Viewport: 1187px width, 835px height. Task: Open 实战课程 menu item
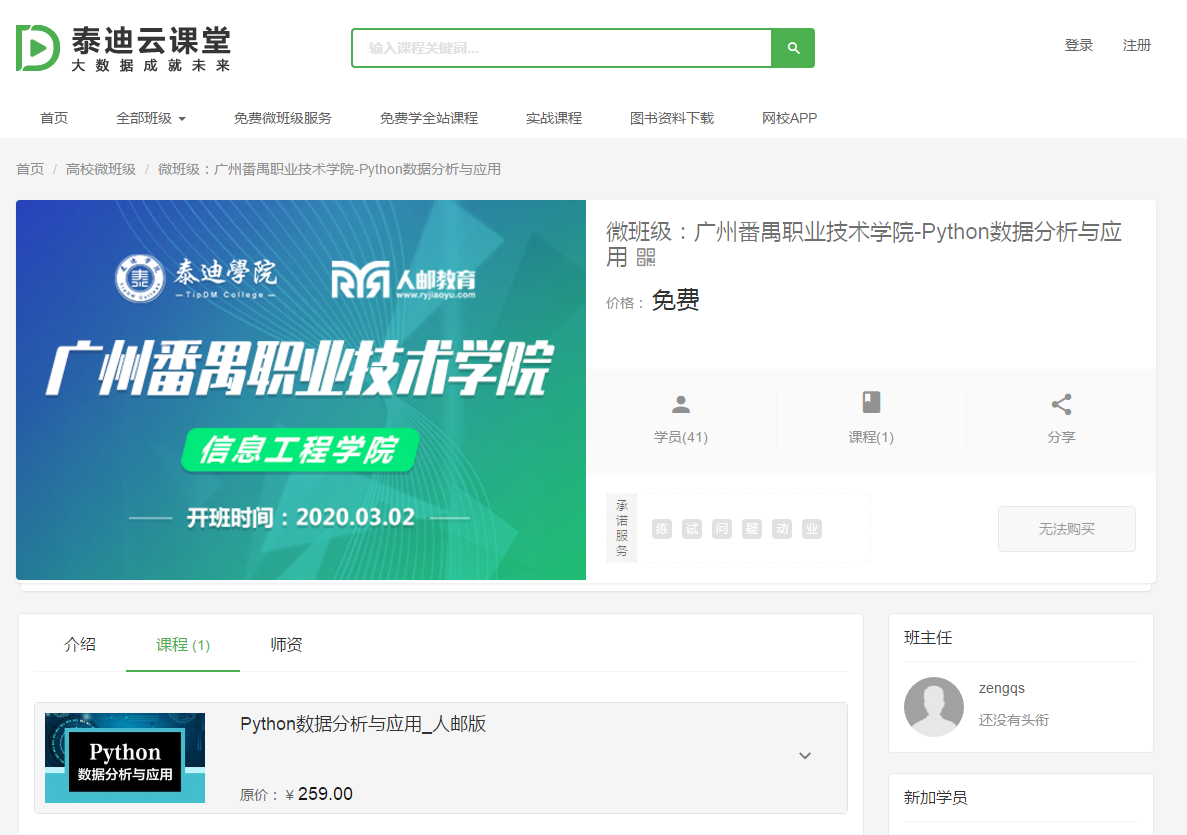[x=553, y=118]
